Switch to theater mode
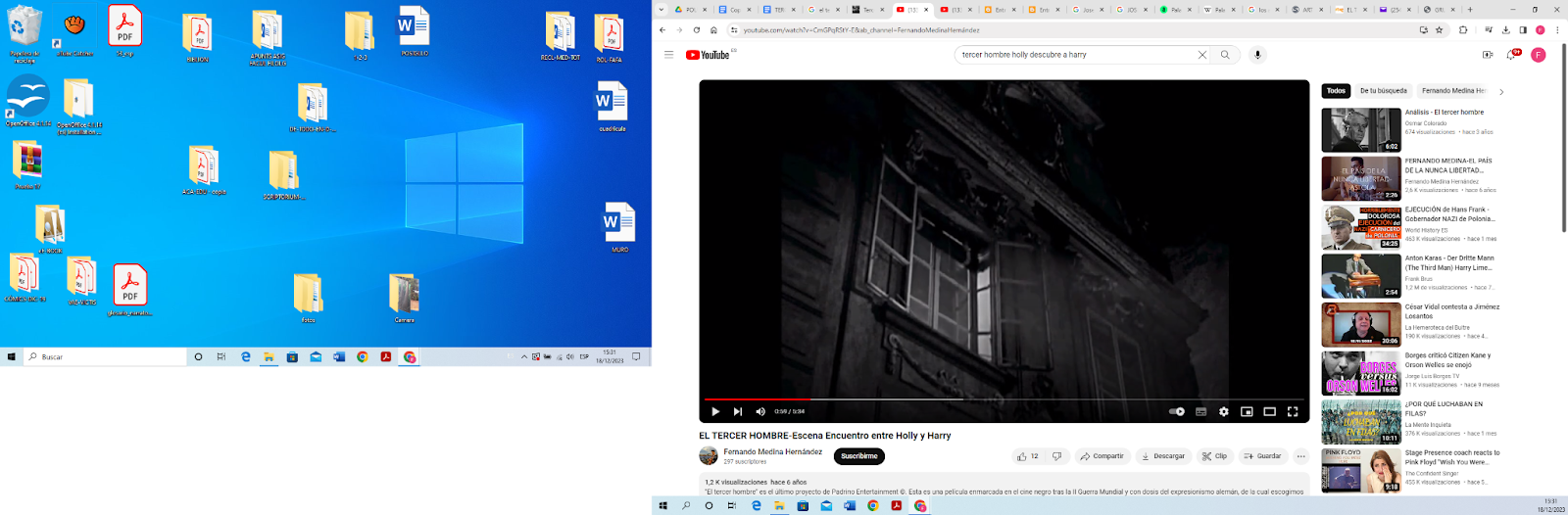 1269,411
